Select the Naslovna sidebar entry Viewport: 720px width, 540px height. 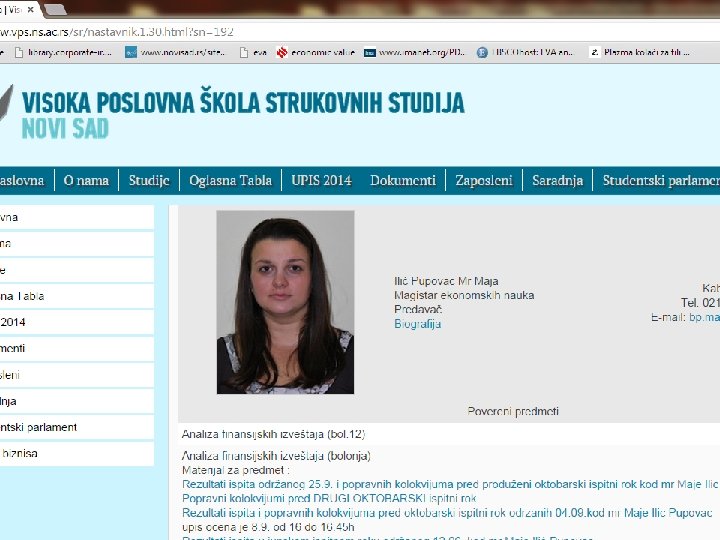[77, 217]
